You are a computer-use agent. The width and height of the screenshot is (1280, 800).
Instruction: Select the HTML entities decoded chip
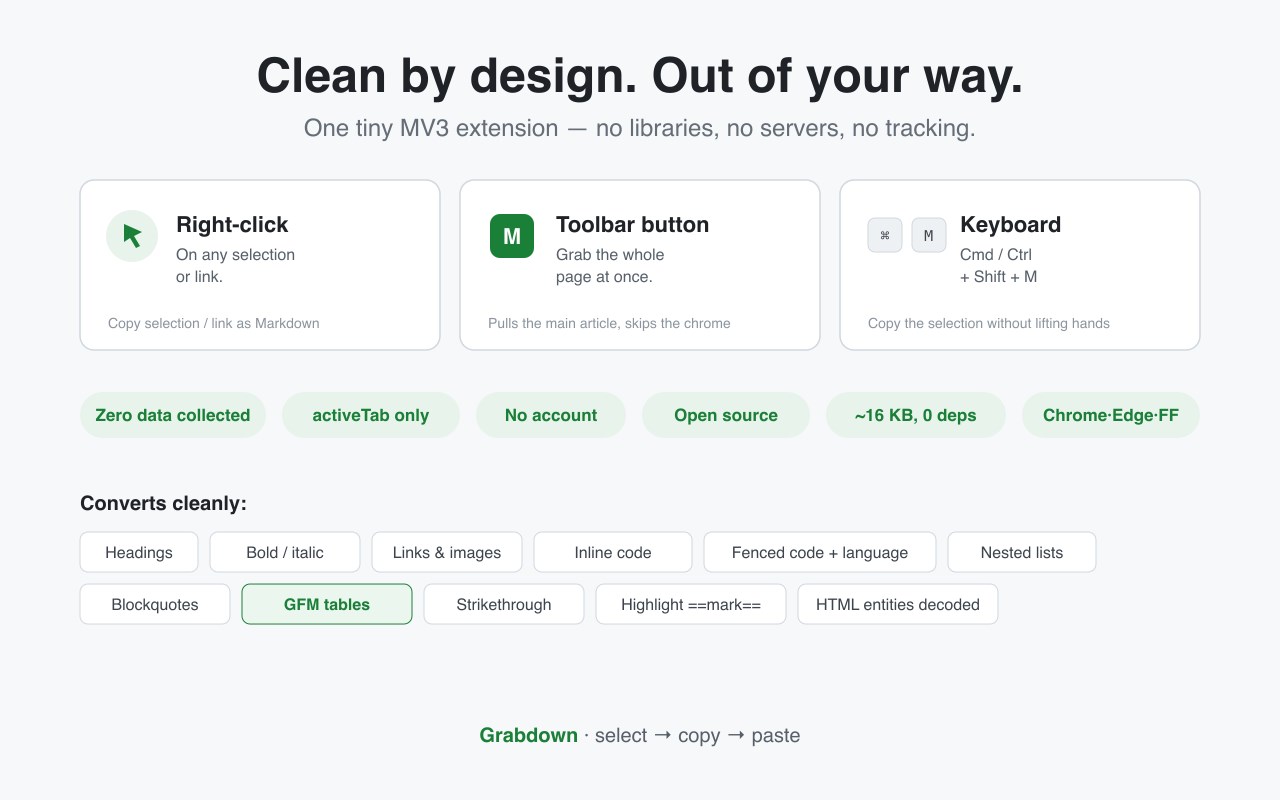[x=898, y=604]
